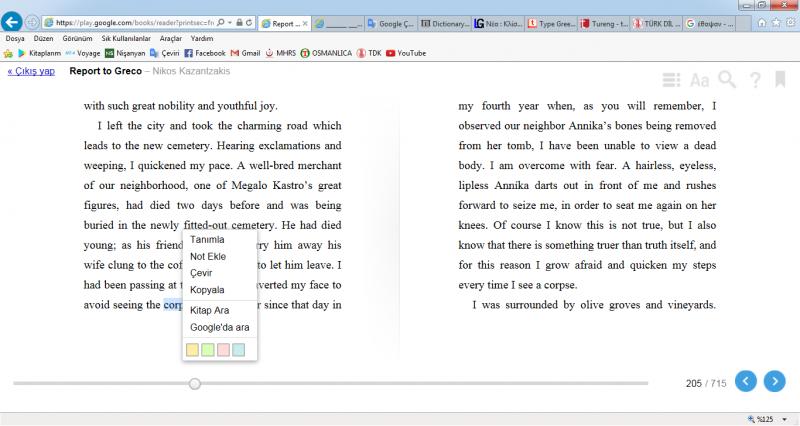
Task: Click the URL address field
Action: tap(134, 22)
